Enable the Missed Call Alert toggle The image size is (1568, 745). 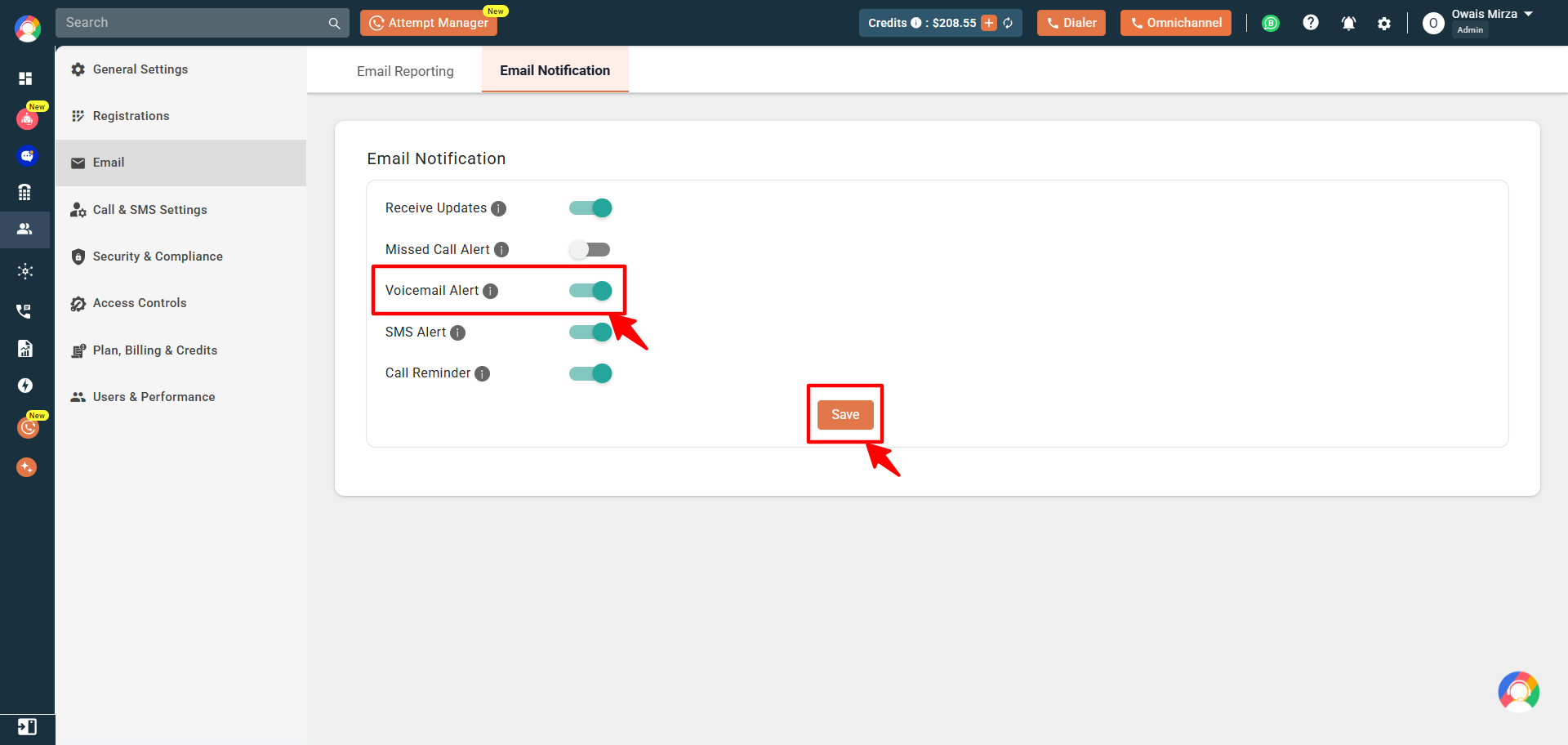pos(590,249)
